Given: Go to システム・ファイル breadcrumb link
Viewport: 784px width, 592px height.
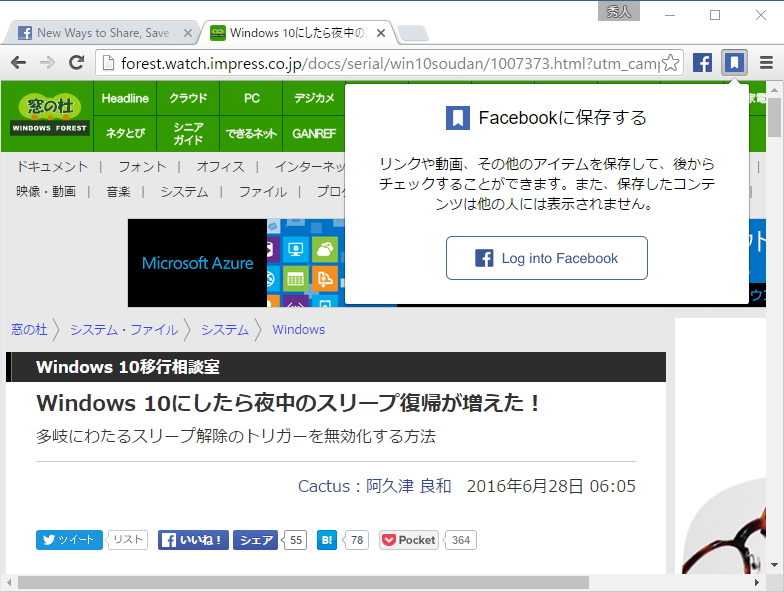Looking at the screenshot, I should 124,330.
